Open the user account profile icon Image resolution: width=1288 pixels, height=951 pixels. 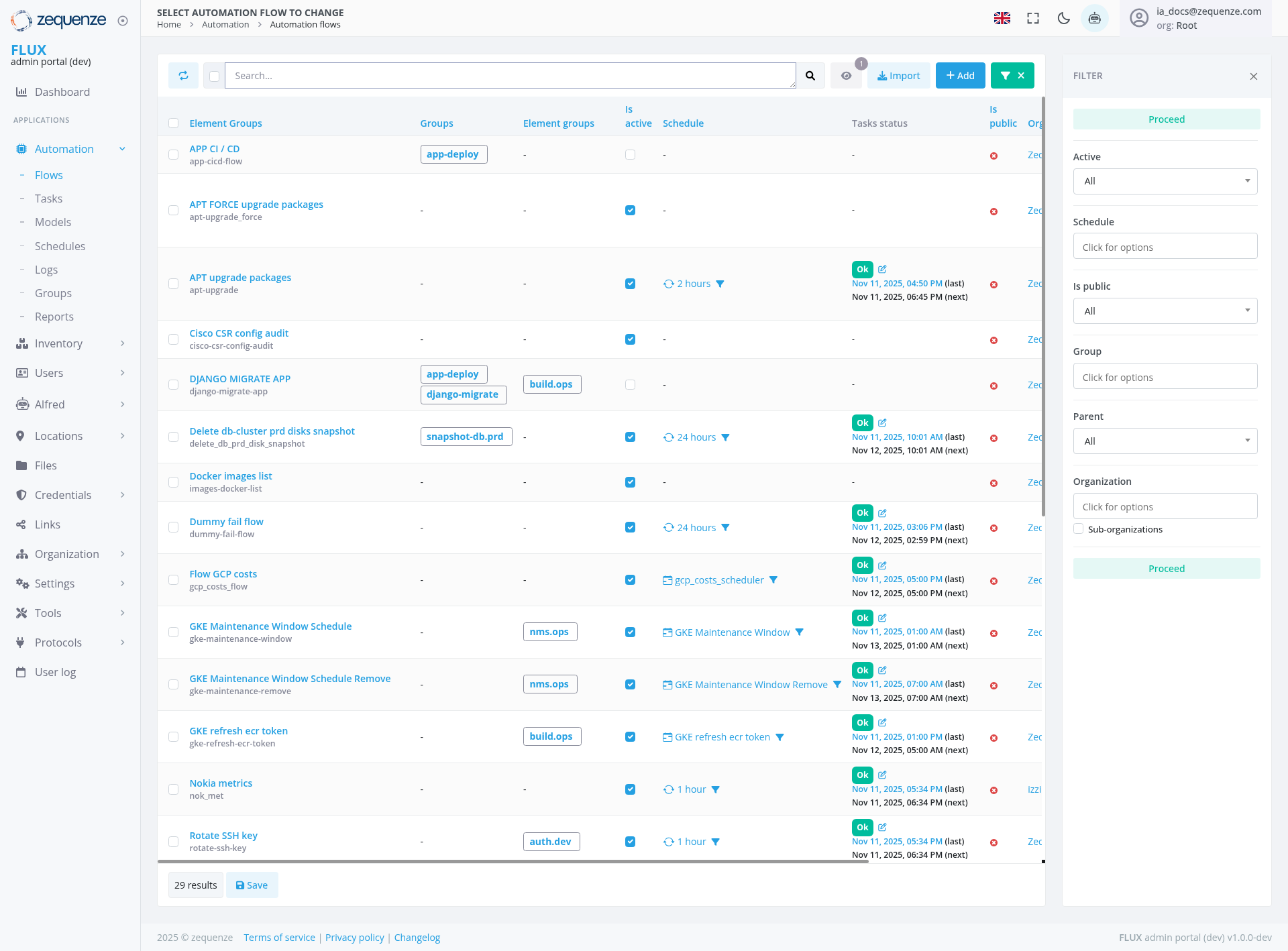click(x=1139, y=18)
